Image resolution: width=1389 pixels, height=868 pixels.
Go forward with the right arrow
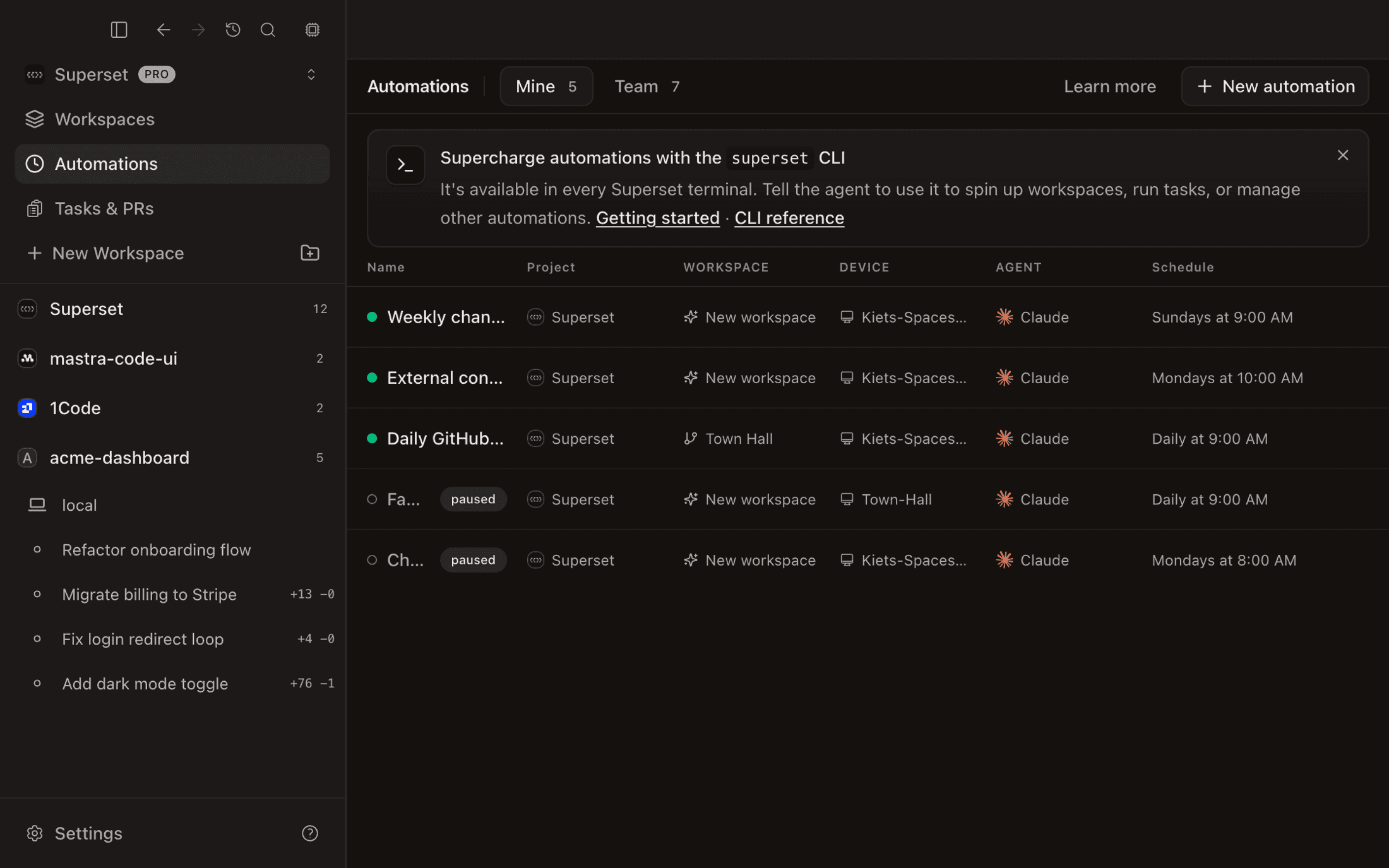click(198, 30)
